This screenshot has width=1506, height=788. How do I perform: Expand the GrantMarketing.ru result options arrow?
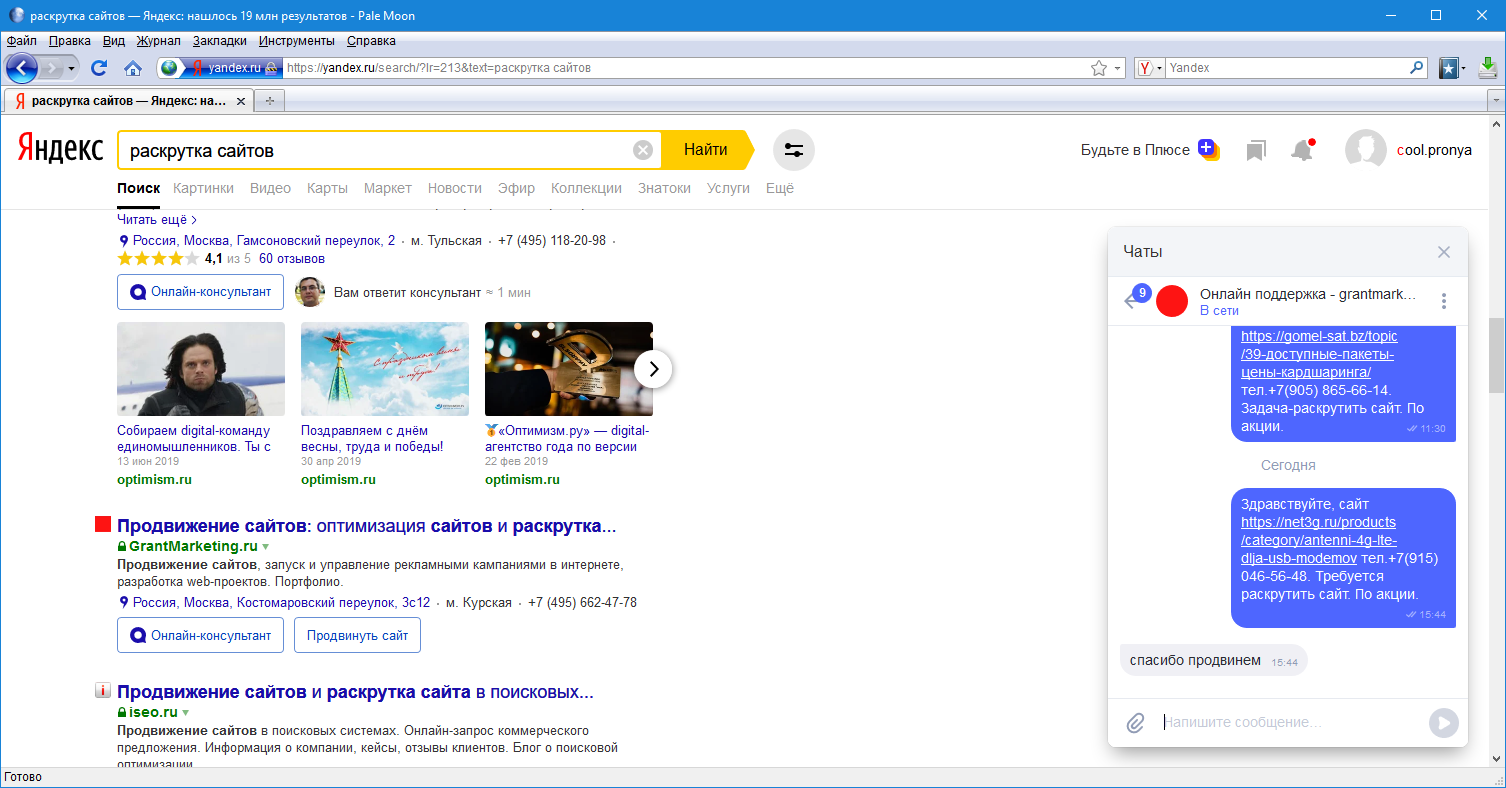pyautogui.click(x=266, y=547)
